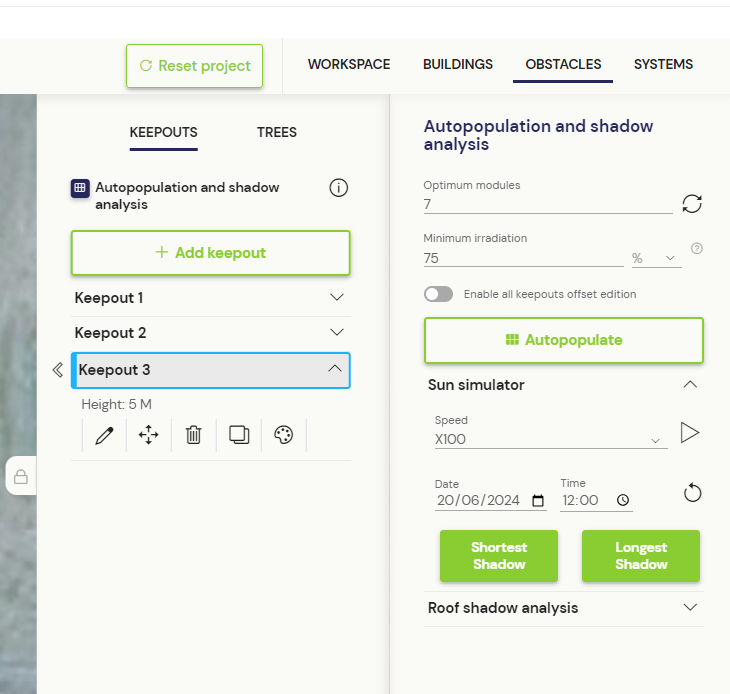Viewport: 730px width, 694px height.
Task: Switch to the TREES tab
Action: coord(277,133)
